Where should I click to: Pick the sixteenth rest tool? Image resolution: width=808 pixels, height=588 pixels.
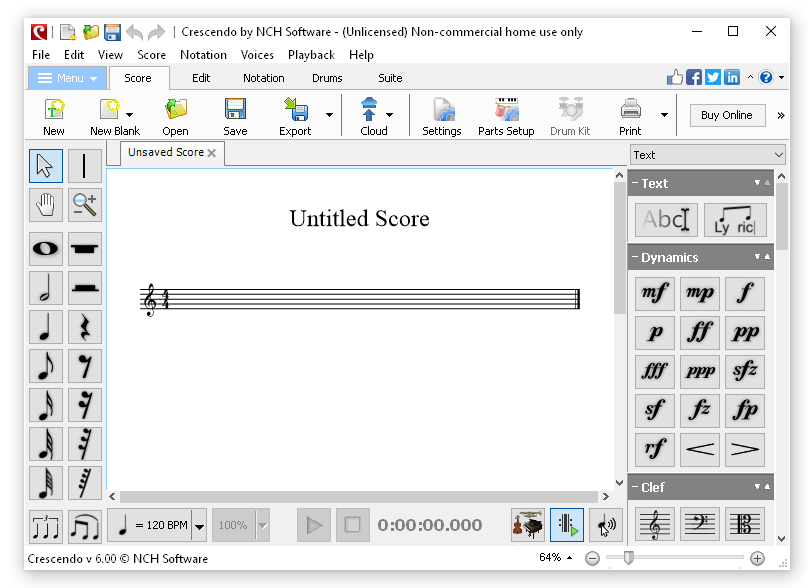click(85, 405)
